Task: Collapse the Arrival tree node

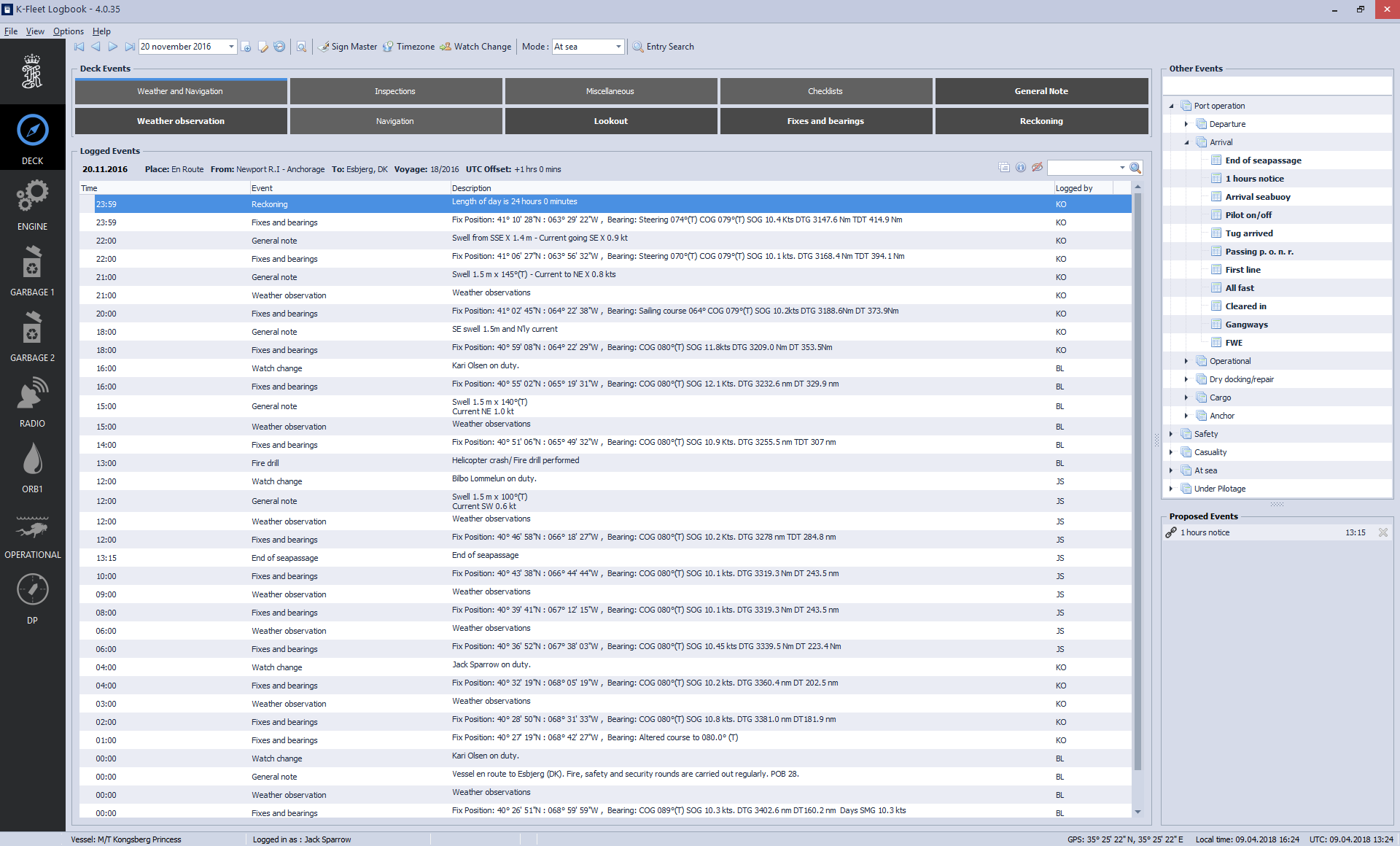Action: click(x=1186, y=142)
